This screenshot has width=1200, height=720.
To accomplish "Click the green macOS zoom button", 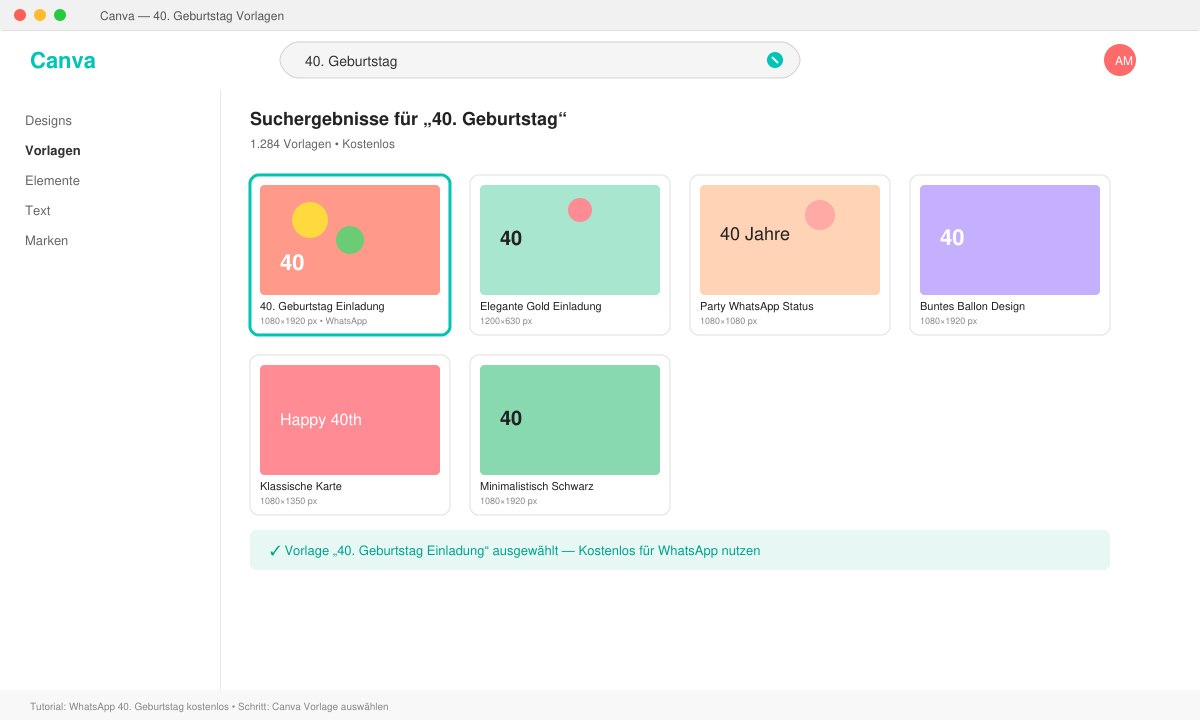I will click(60, 15).
